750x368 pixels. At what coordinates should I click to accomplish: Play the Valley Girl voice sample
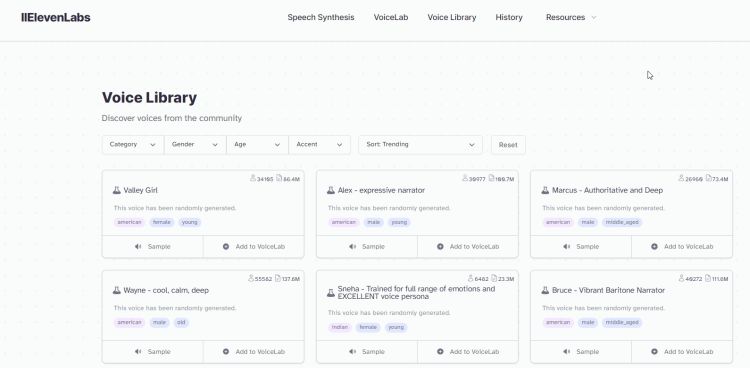tap(153, 247)
